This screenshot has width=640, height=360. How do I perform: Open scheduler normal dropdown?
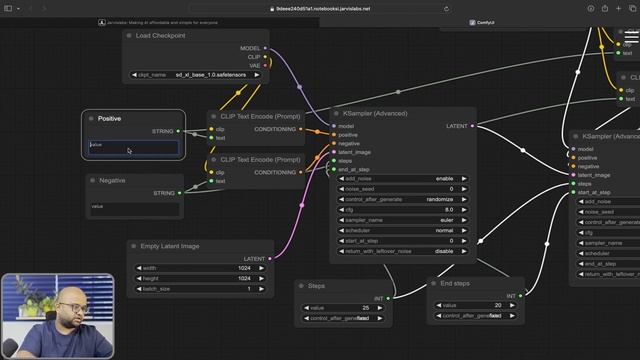(x=402, y=231)
